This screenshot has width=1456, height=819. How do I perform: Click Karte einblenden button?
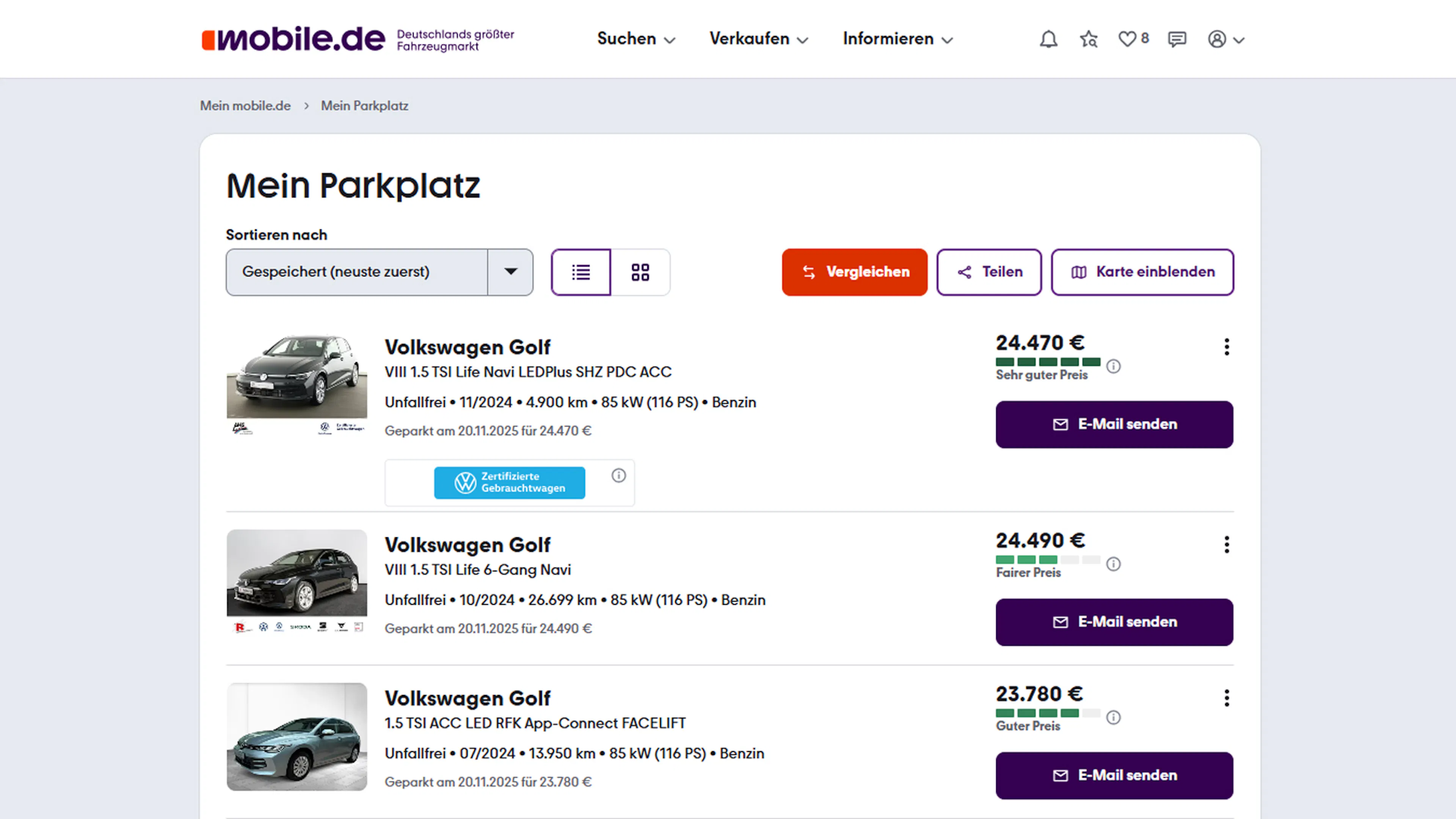tap(1142, 272)
